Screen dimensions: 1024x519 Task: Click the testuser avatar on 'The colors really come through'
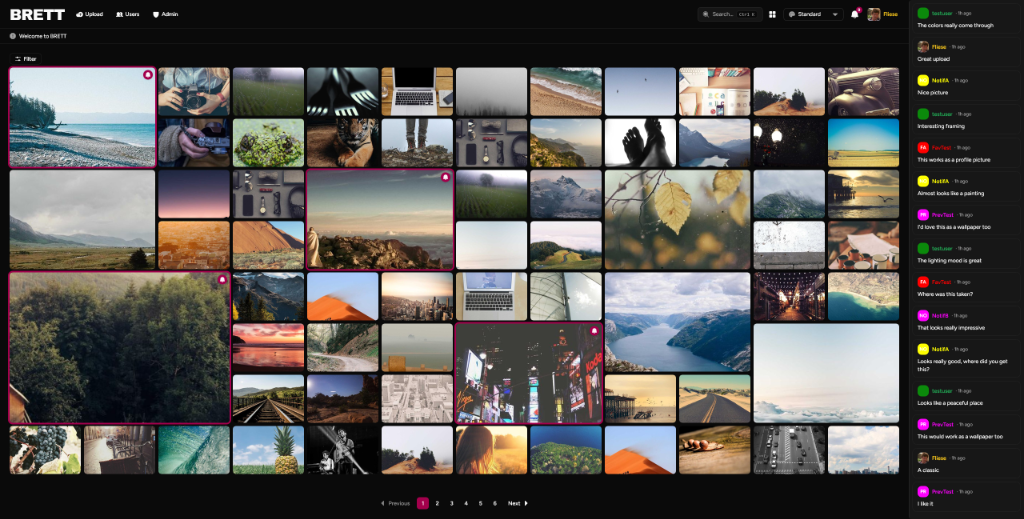point(923,13)
